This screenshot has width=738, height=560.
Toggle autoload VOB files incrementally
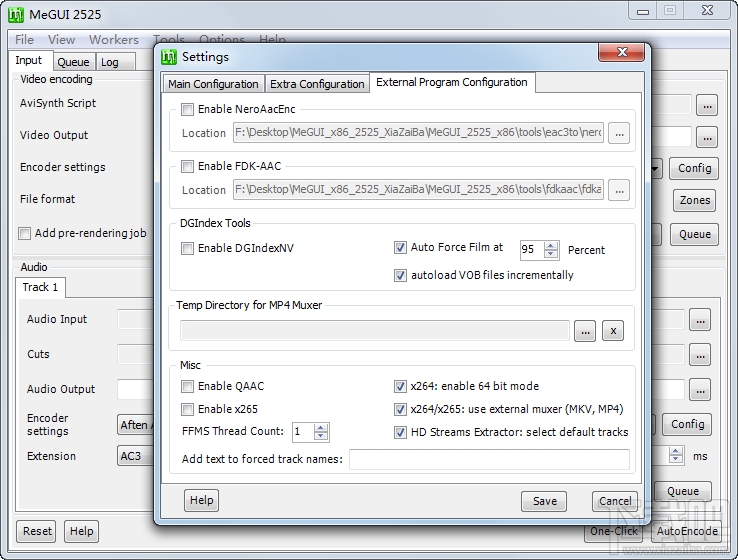tap(400, 275)
